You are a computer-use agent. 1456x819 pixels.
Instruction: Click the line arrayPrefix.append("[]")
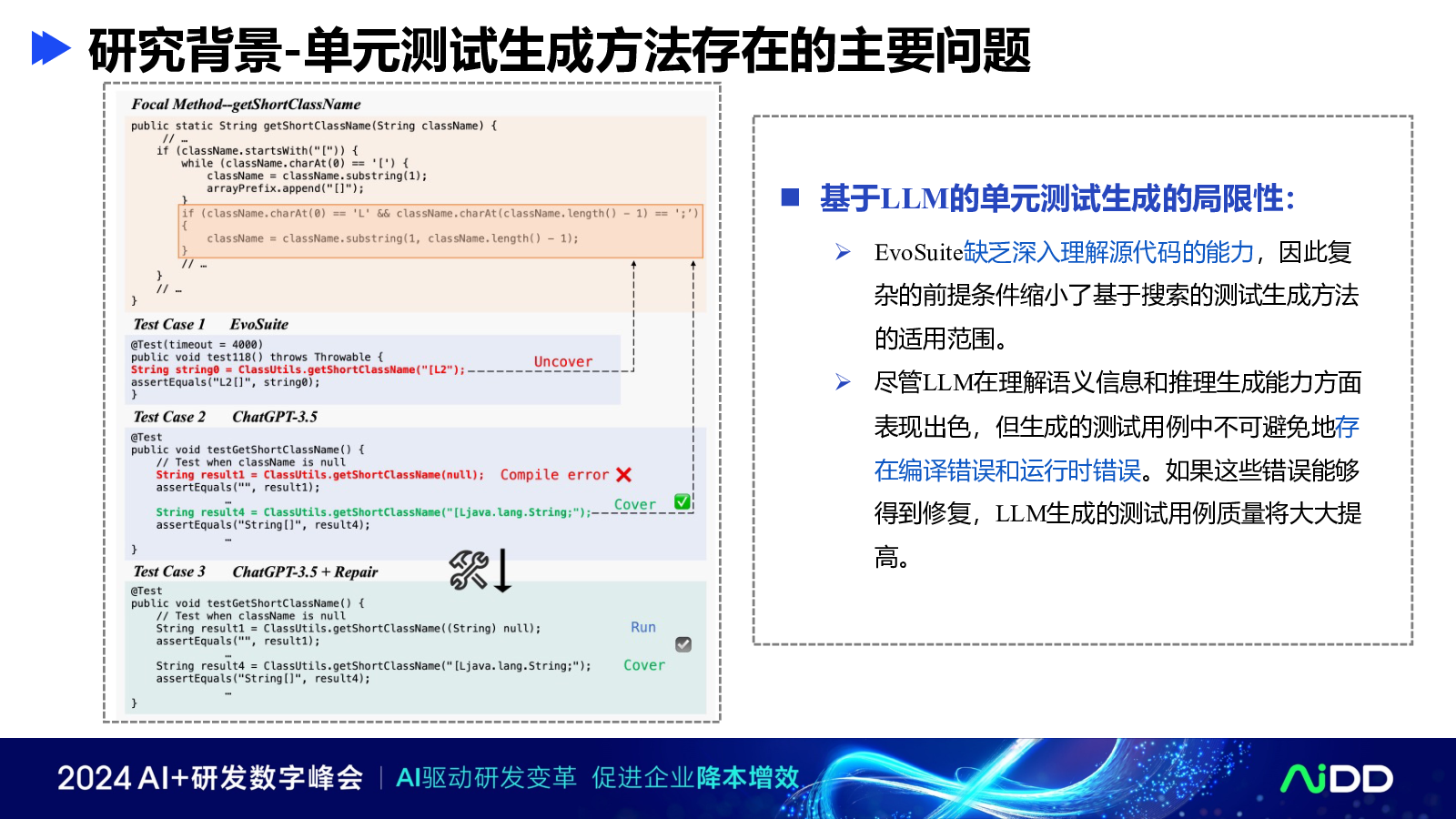pyautogui.click(x=285, y=188)
